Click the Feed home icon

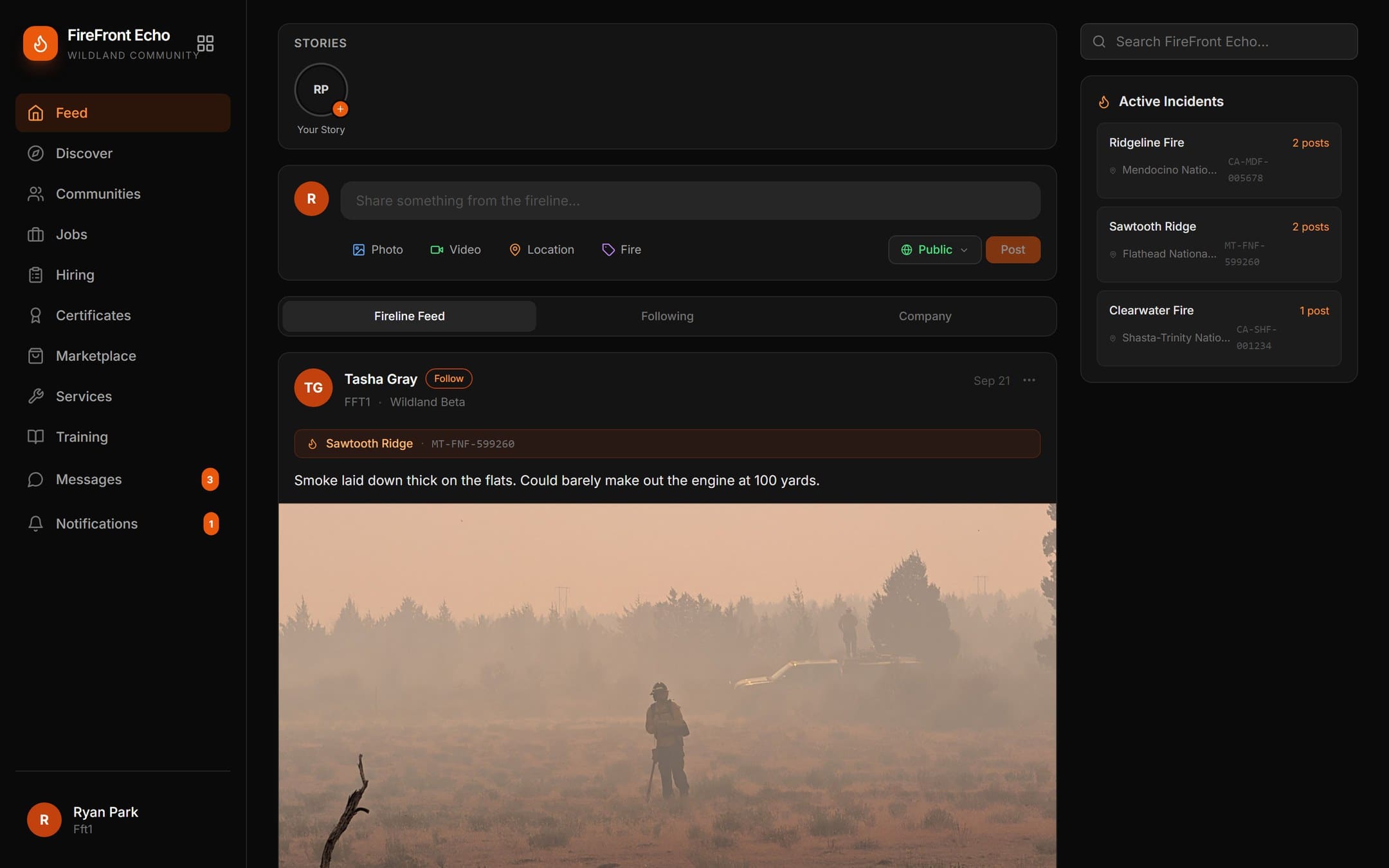[35, 113]
